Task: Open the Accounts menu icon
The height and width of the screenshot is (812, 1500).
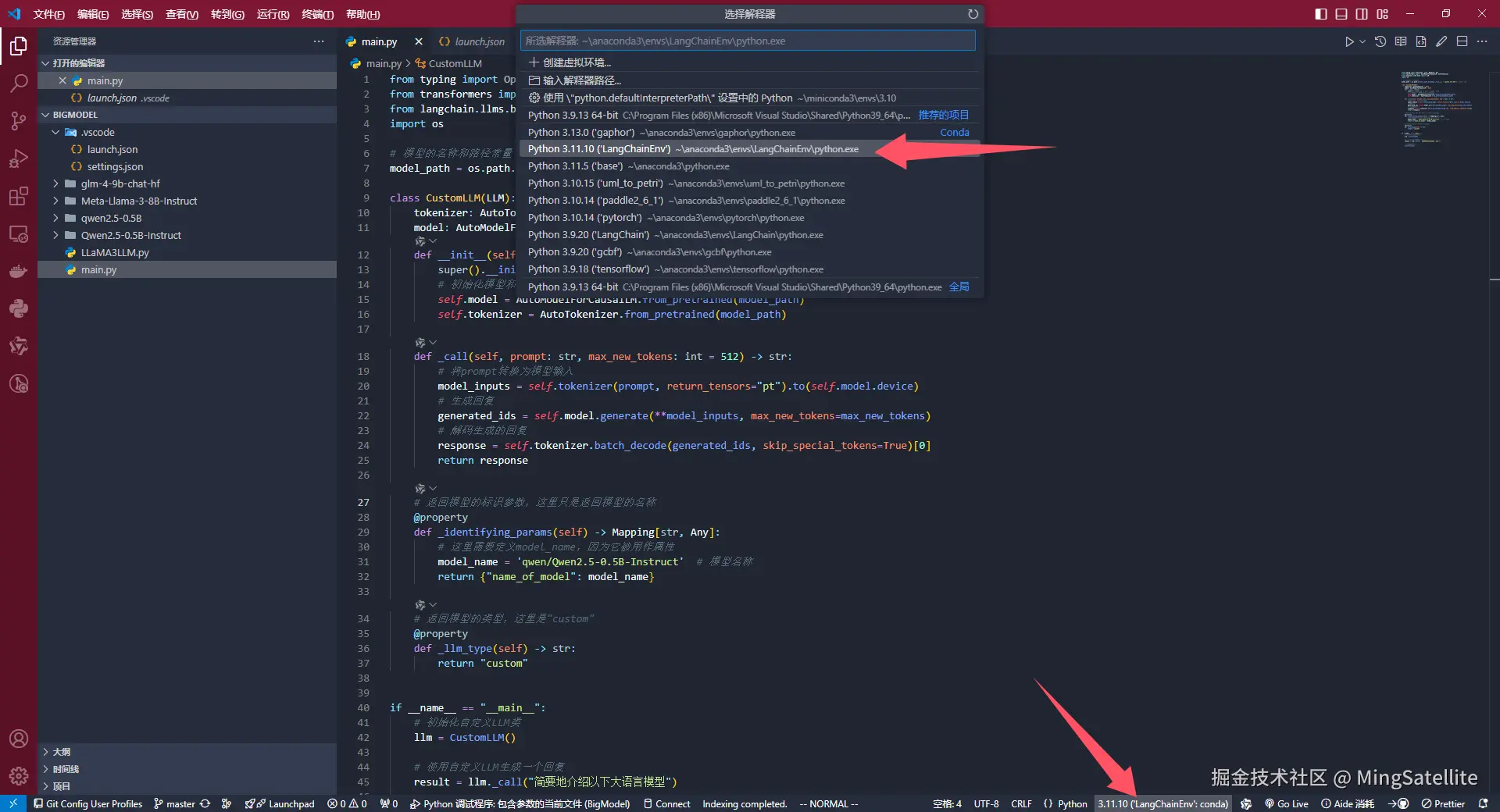Action: pyautogui.click(x=19, y=739)
